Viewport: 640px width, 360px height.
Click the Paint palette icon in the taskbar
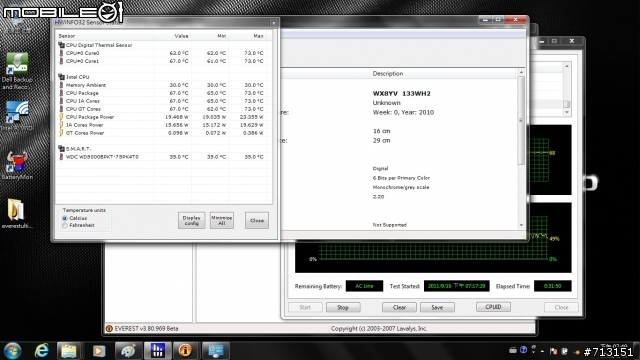(128, 351)
